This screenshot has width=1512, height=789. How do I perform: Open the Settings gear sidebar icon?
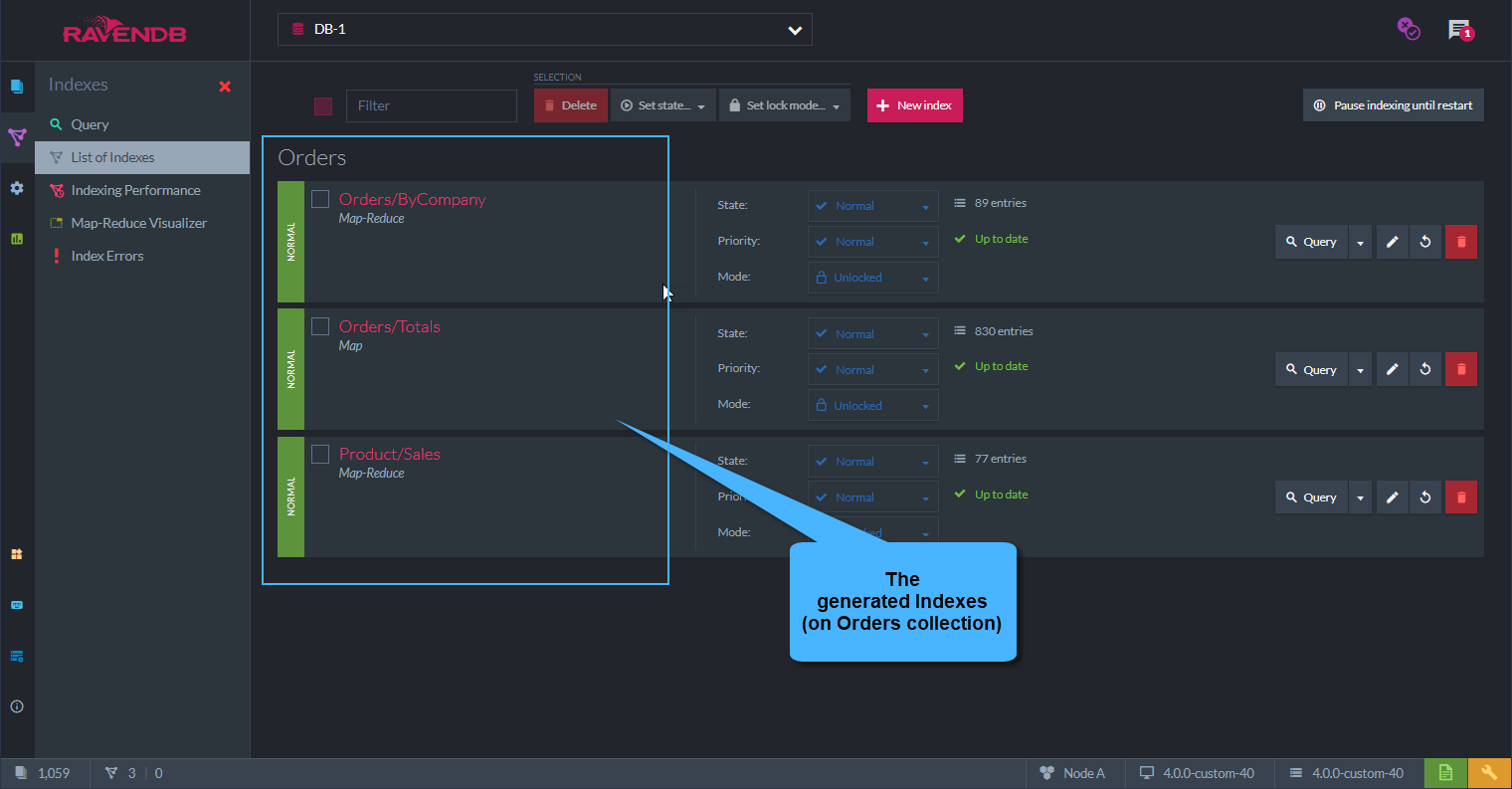click(17, 188)
